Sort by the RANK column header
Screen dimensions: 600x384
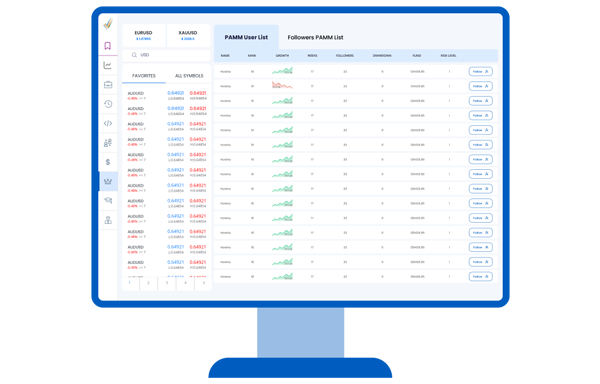252,56
